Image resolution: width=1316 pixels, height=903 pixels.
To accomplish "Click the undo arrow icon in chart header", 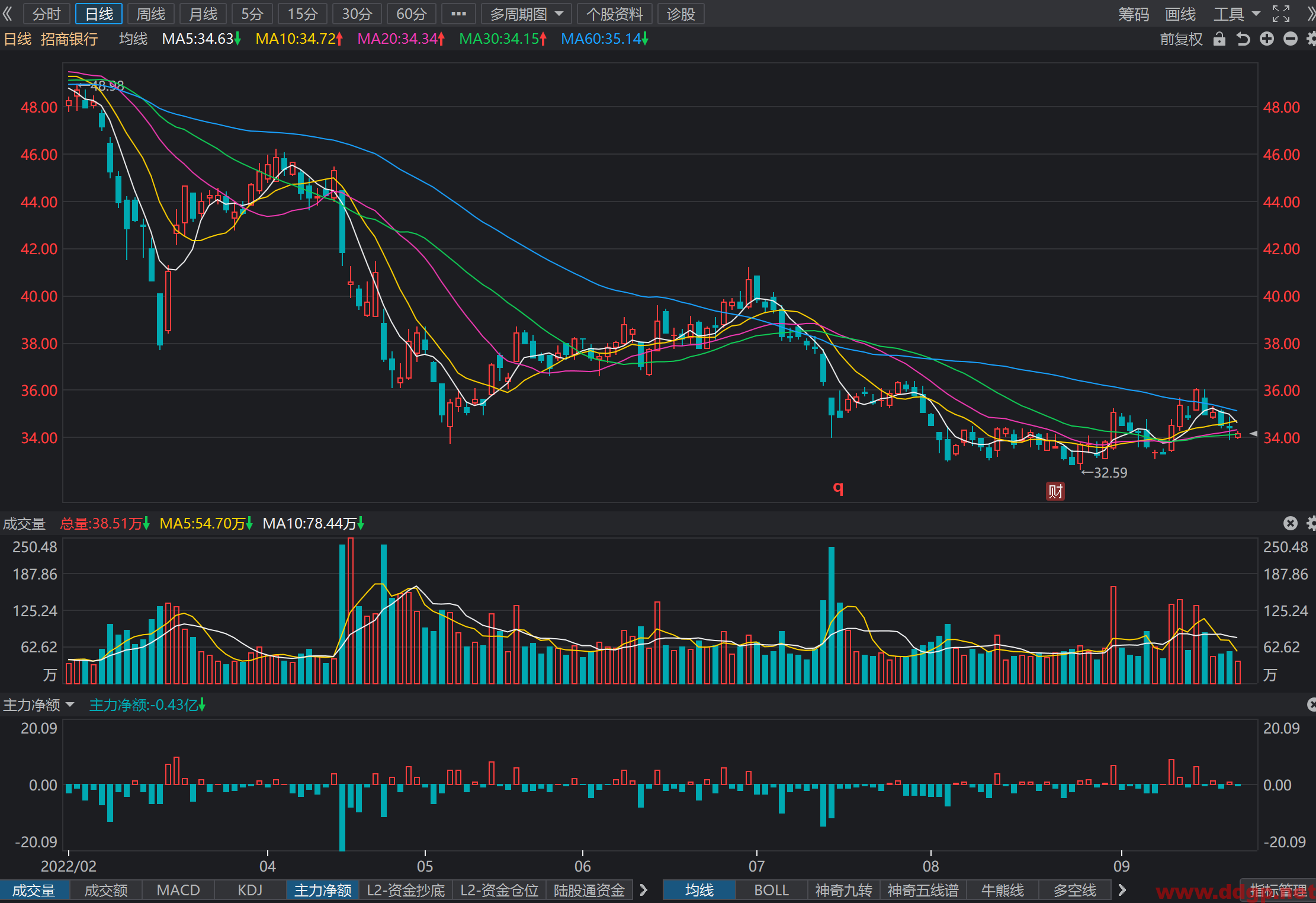I will click(1243, 39).
